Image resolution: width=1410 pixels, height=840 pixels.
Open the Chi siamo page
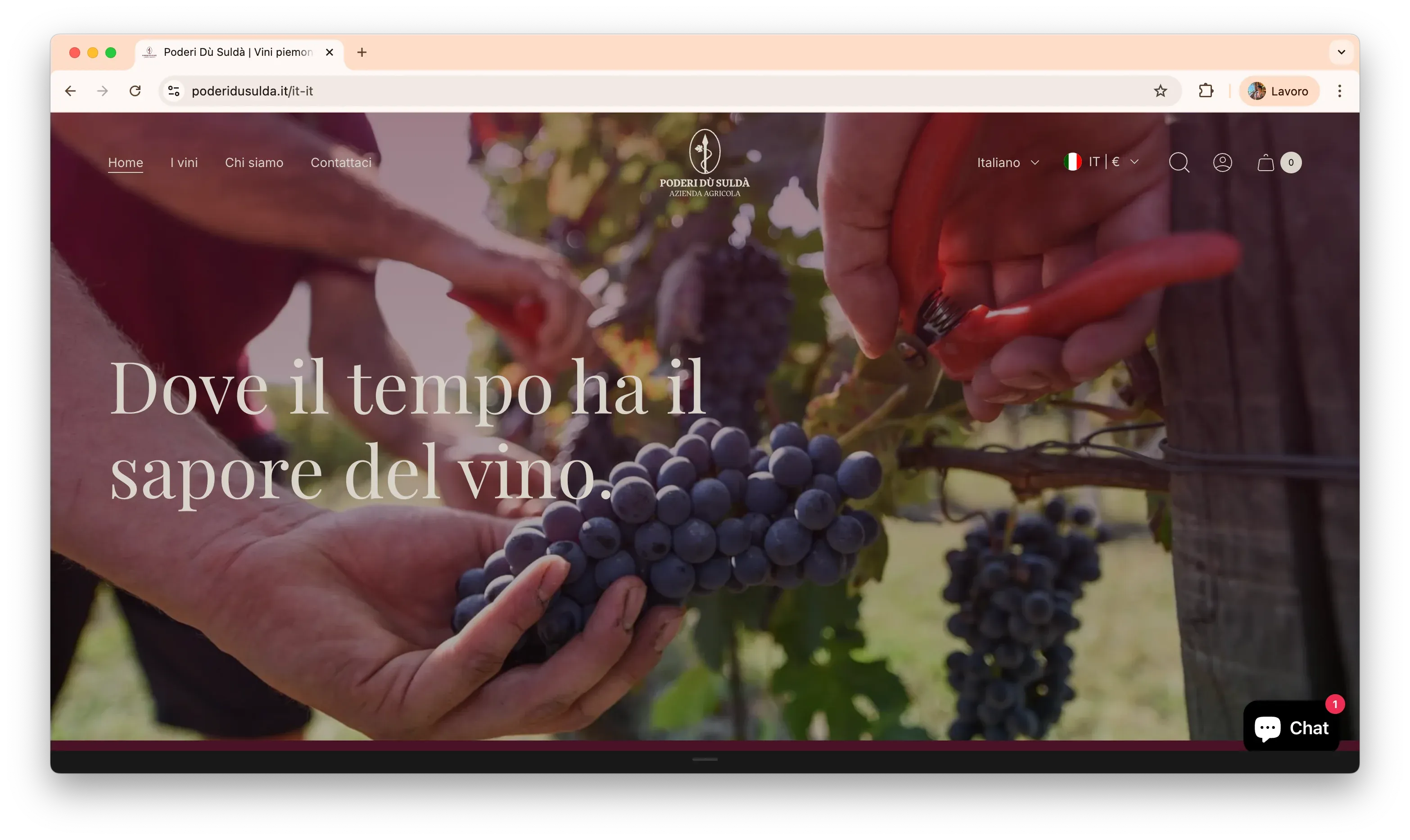253,163
